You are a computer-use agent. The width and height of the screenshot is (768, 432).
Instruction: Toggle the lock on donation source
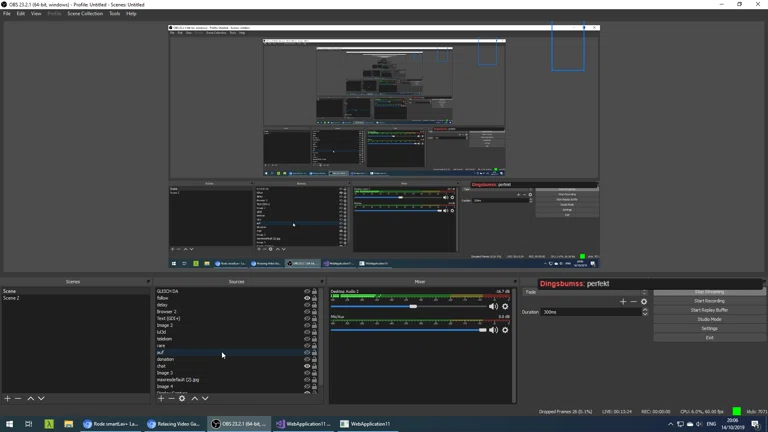315,359
